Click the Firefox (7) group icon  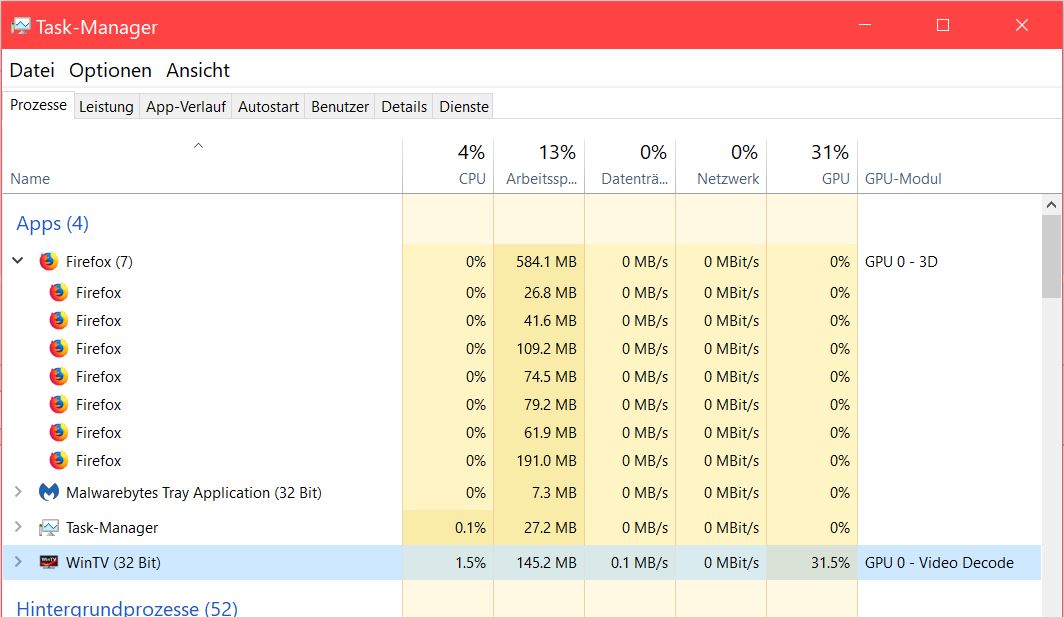pyautogui.click(x=48, y=262)
